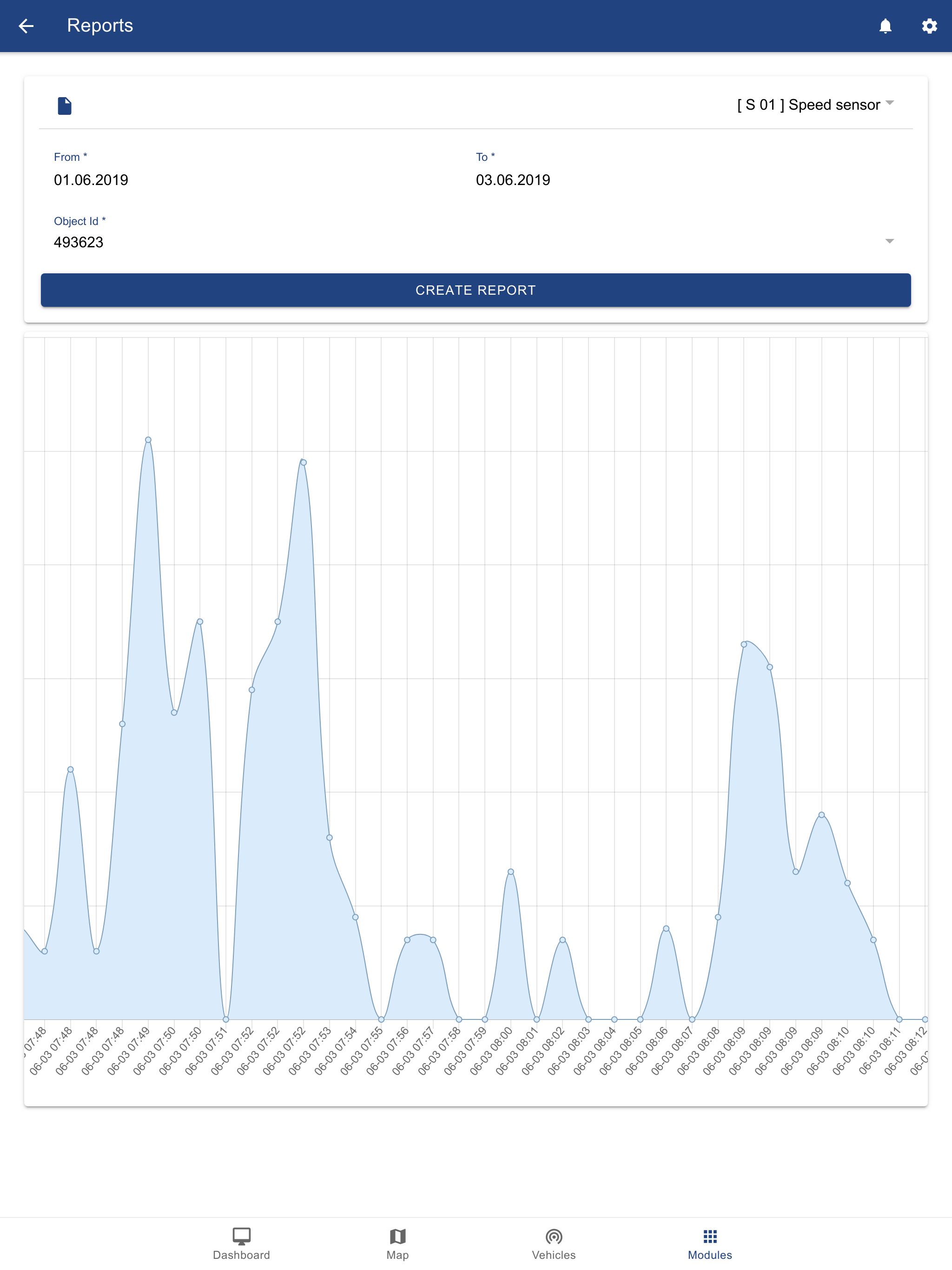952x1270 pixels.
Task: Go back using the arrow icon
Action: (x=26, y=26)
